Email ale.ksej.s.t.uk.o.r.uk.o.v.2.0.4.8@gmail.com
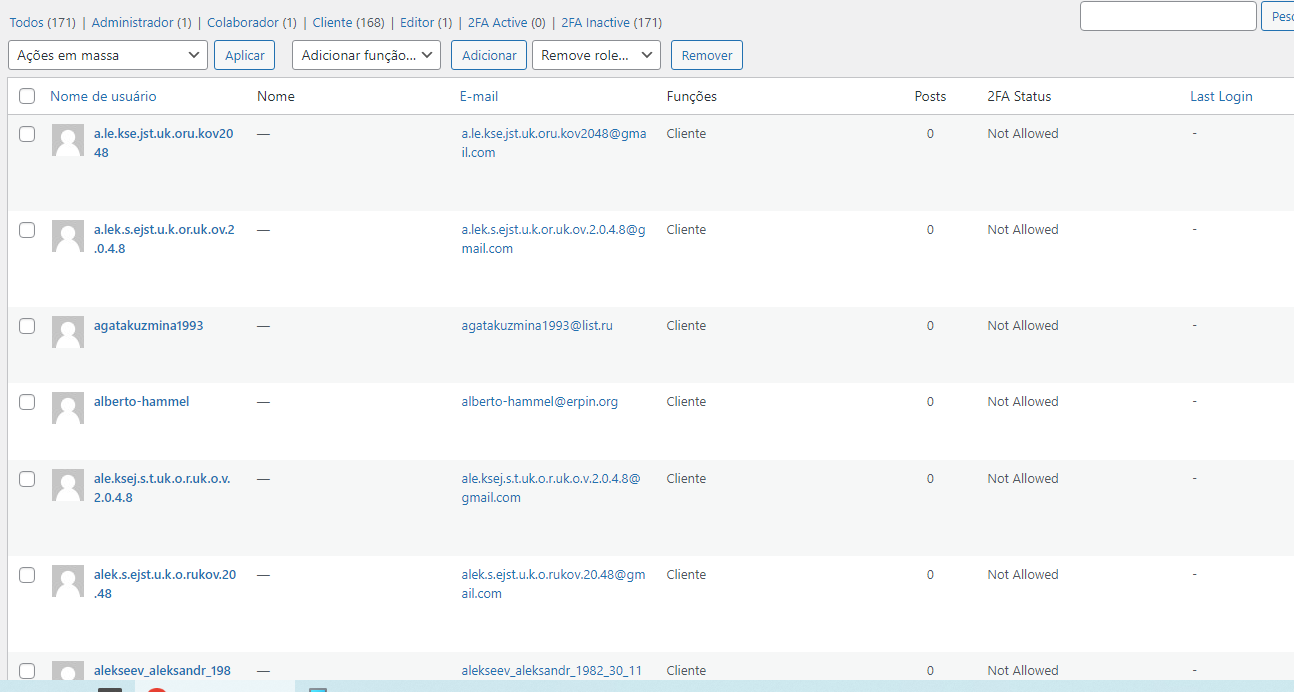 [x=550, y=488]
